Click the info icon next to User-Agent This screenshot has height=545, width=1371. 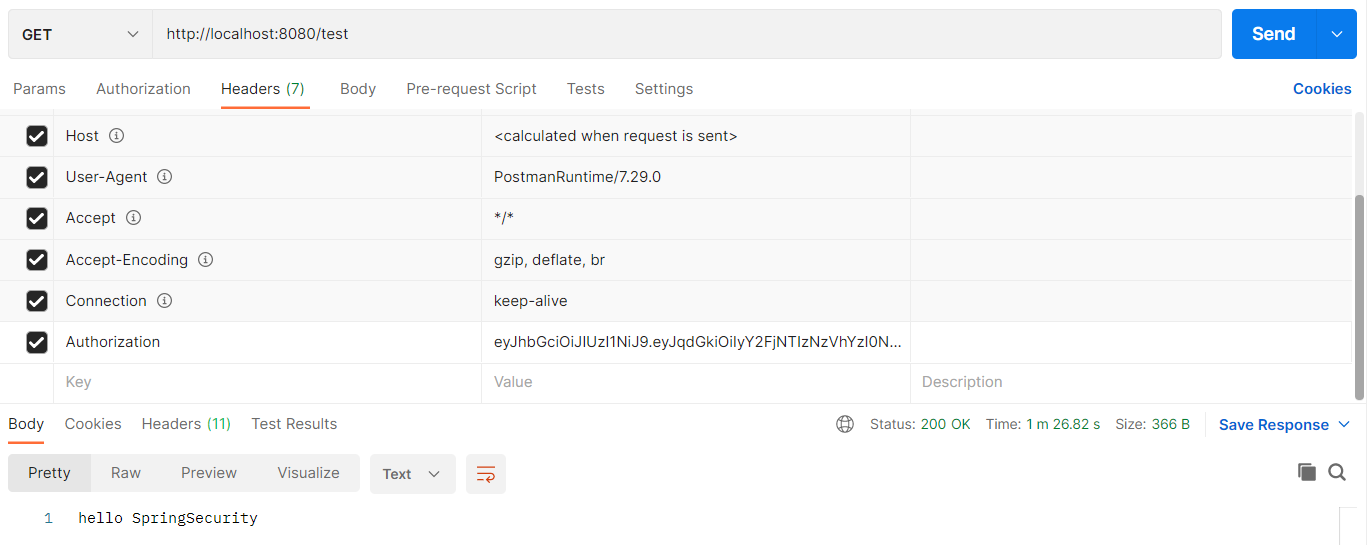165,177
